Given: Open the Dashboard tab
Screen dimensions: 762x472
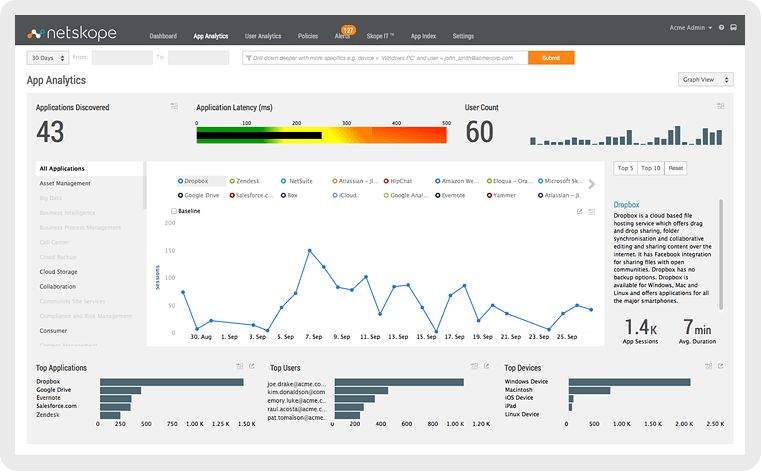Looking at the screenshot, I should (163, 36).
